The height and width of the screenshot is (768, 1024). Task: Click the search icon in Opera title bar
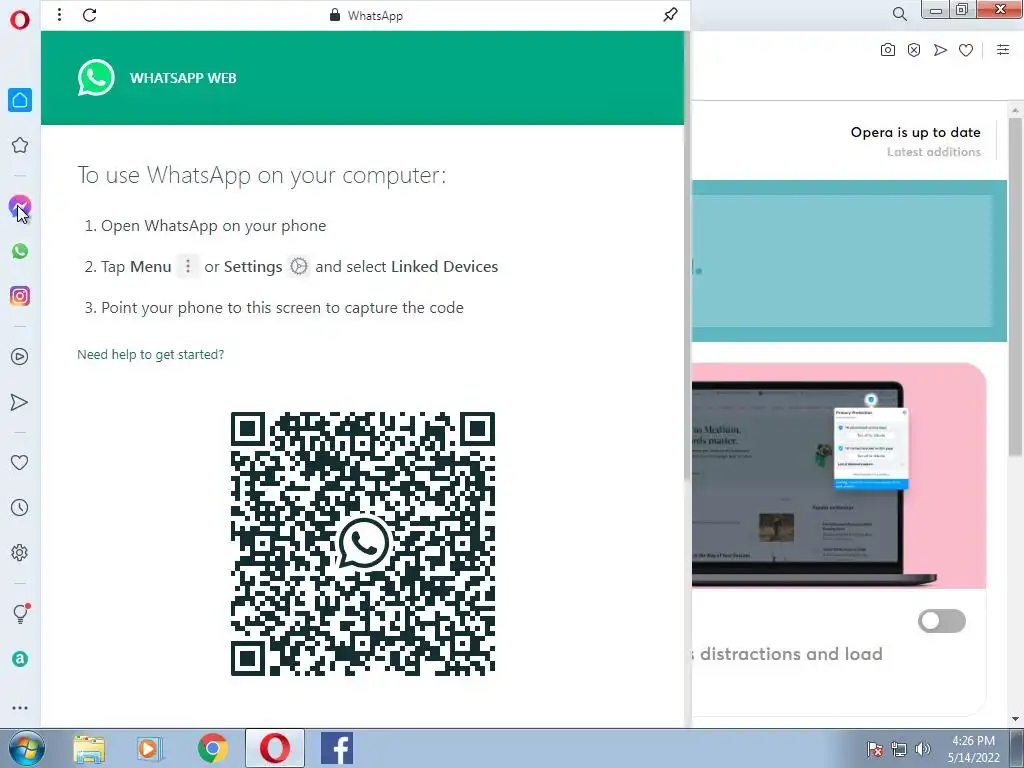[899, 14]
